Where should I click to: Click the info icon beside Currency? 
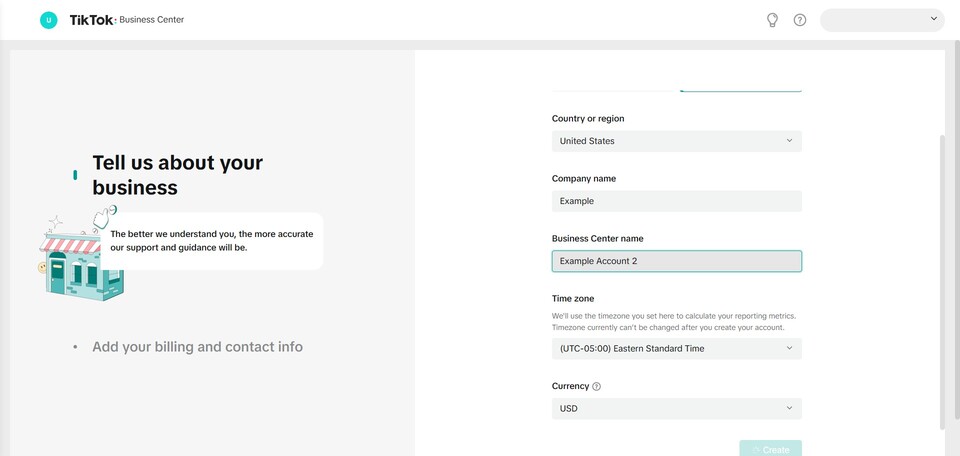click(597, 386)
